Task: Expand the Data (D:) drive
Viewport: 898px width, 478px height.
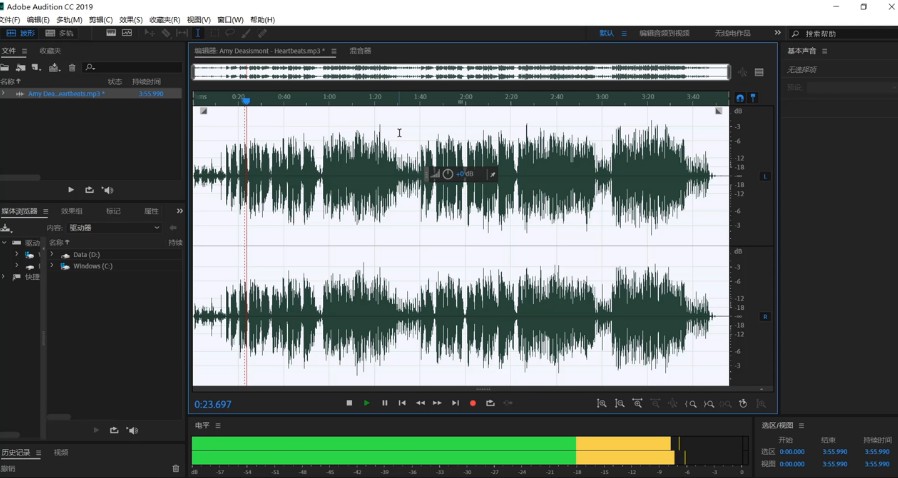Action: tap(52, 255)
